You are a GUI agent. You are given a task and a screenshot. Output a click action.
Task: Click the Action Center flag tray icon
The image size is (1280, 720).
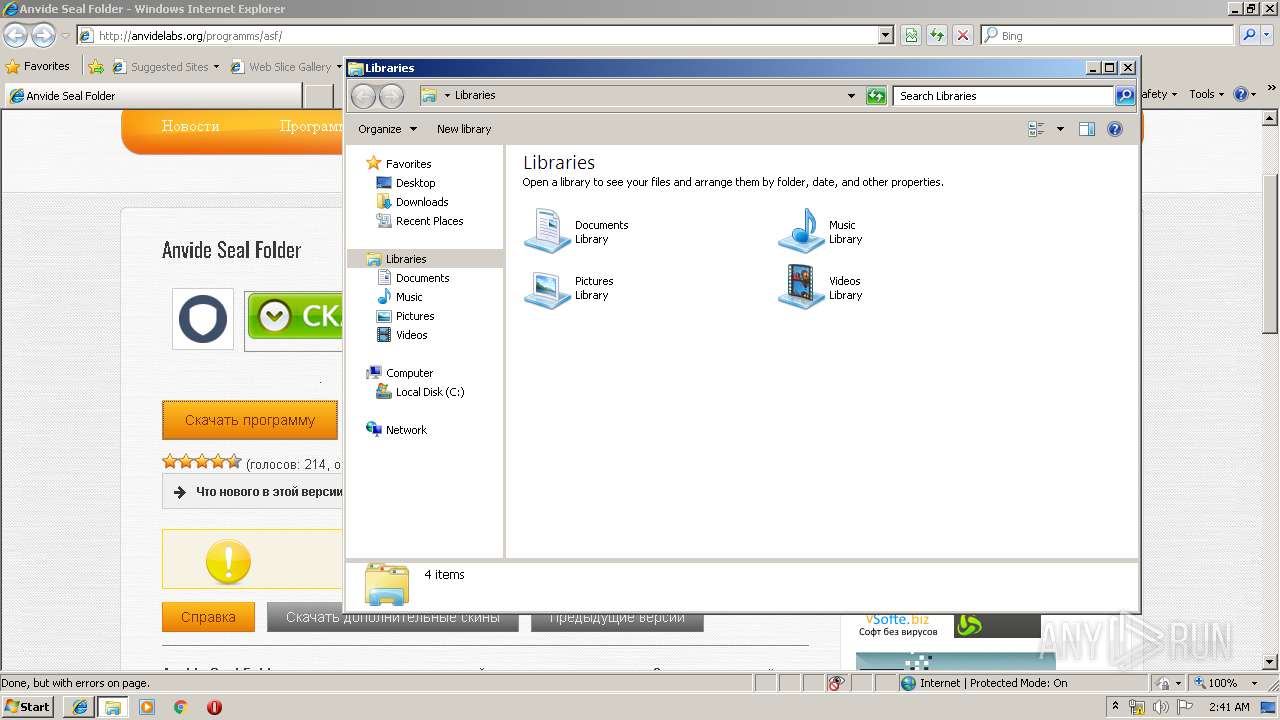tap(1185, 707)
